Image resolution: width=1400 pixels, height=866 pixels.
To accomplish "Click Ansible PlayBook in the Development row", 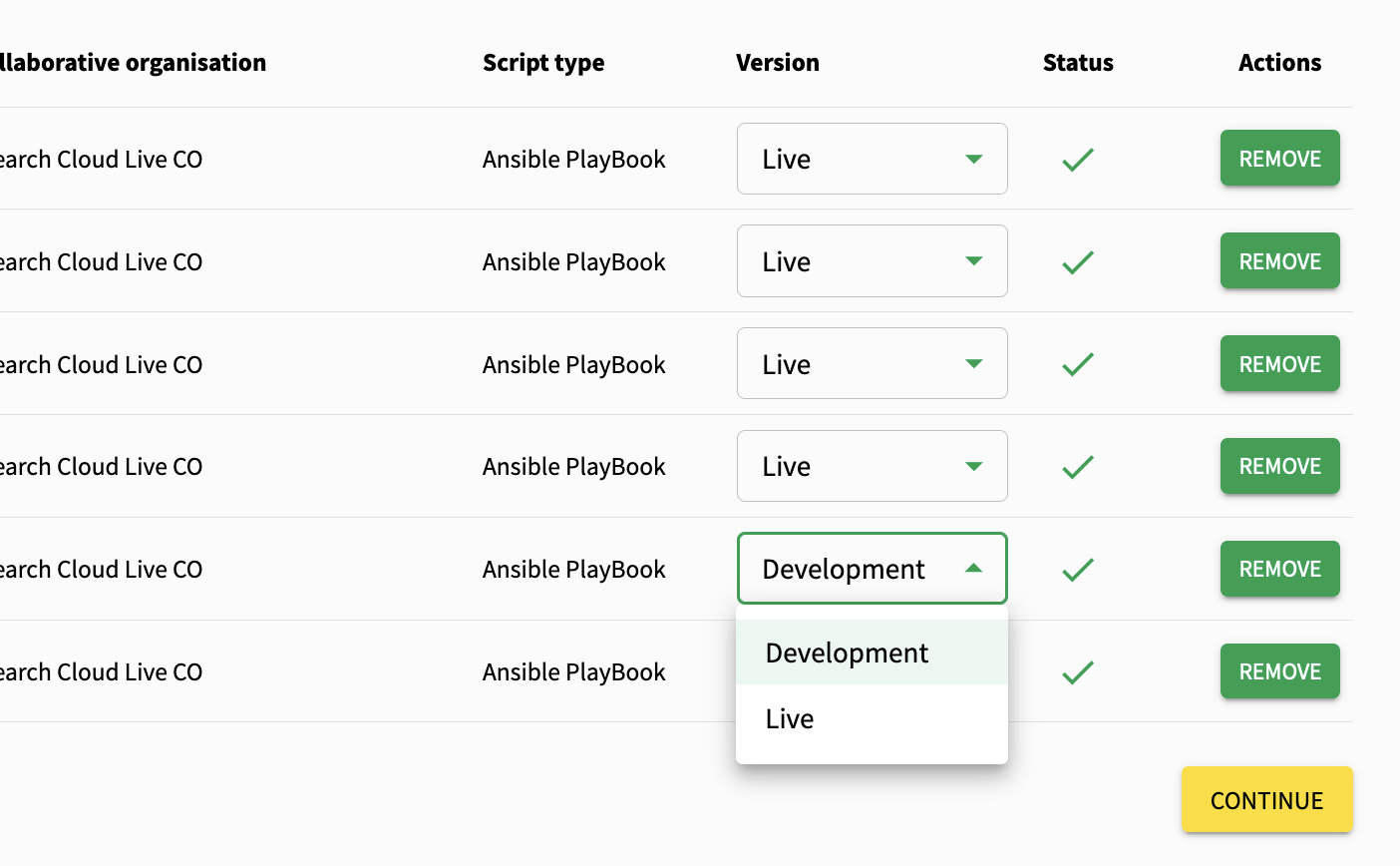I will [574, 570].
